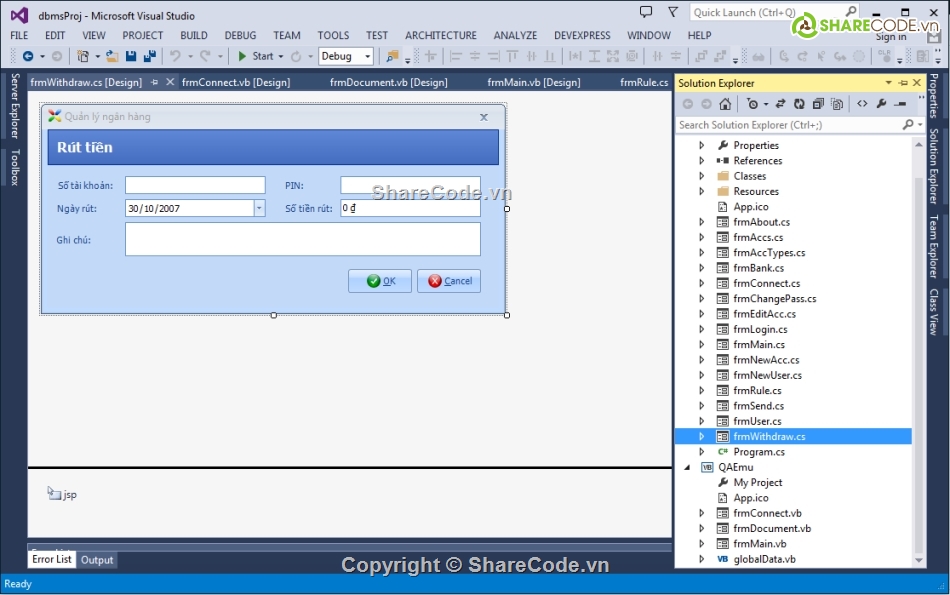Viewport: 950px width, 595px height.
Task: Open the Team Explorer side tab
Action: coord(934,246)
